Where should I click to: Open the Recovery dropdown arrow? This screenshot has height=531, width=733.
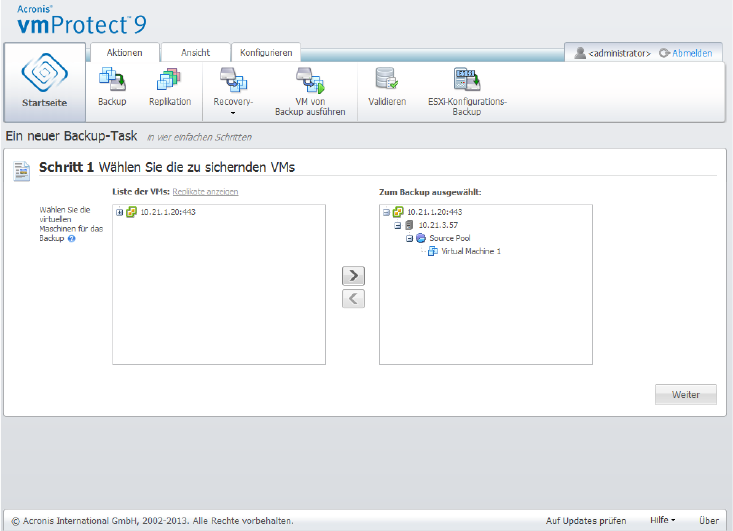point(233,113)
